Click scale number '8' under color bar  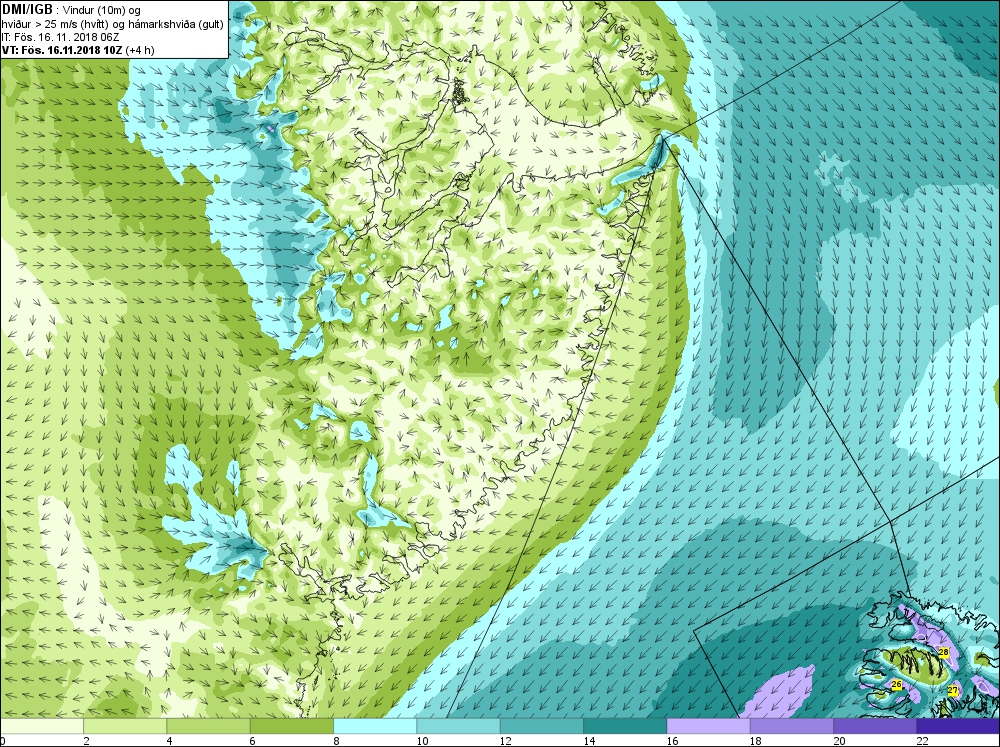tap(336, 741)
